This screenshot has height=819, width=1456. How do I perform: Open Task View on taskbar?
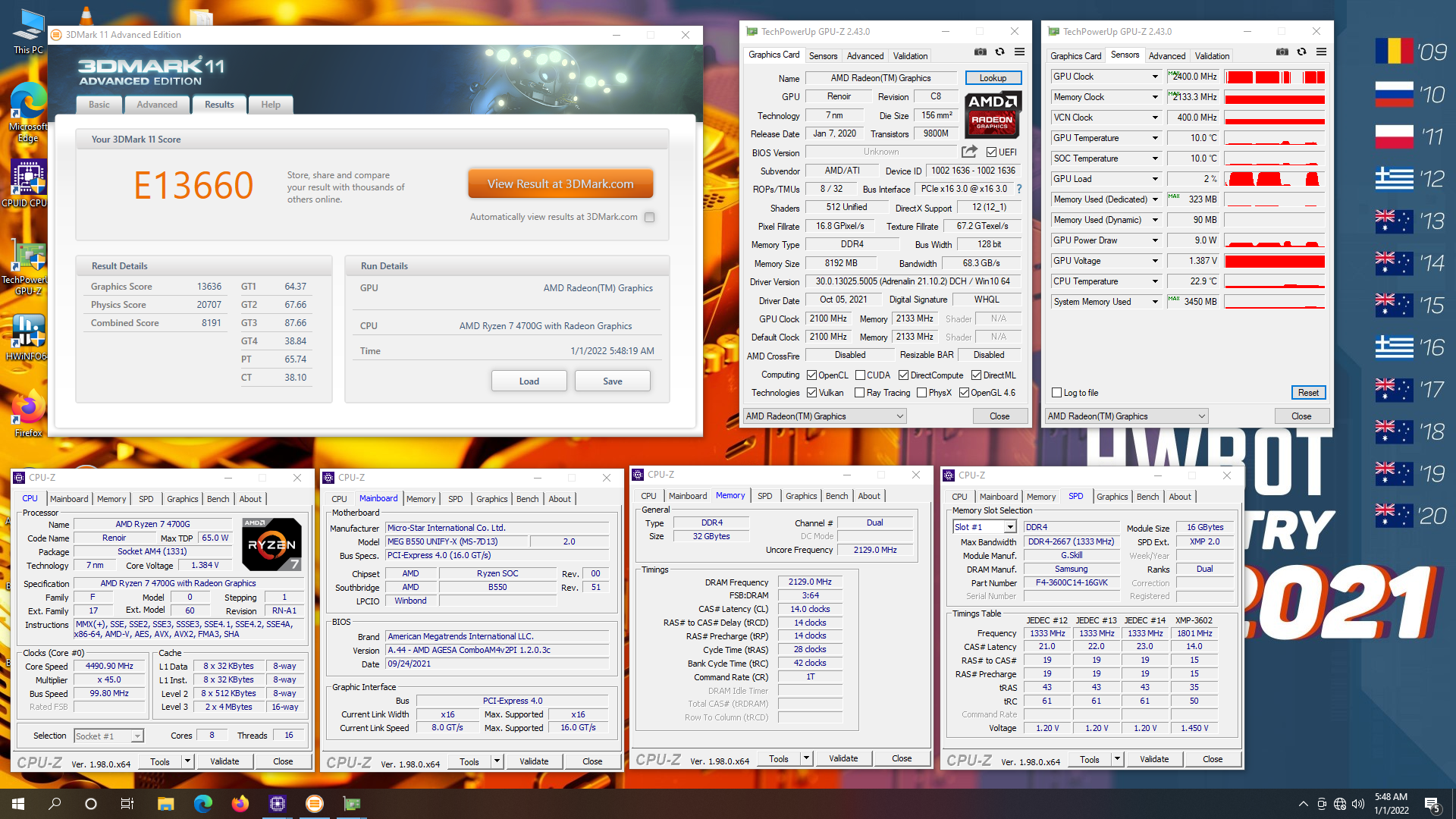(127, 803)
